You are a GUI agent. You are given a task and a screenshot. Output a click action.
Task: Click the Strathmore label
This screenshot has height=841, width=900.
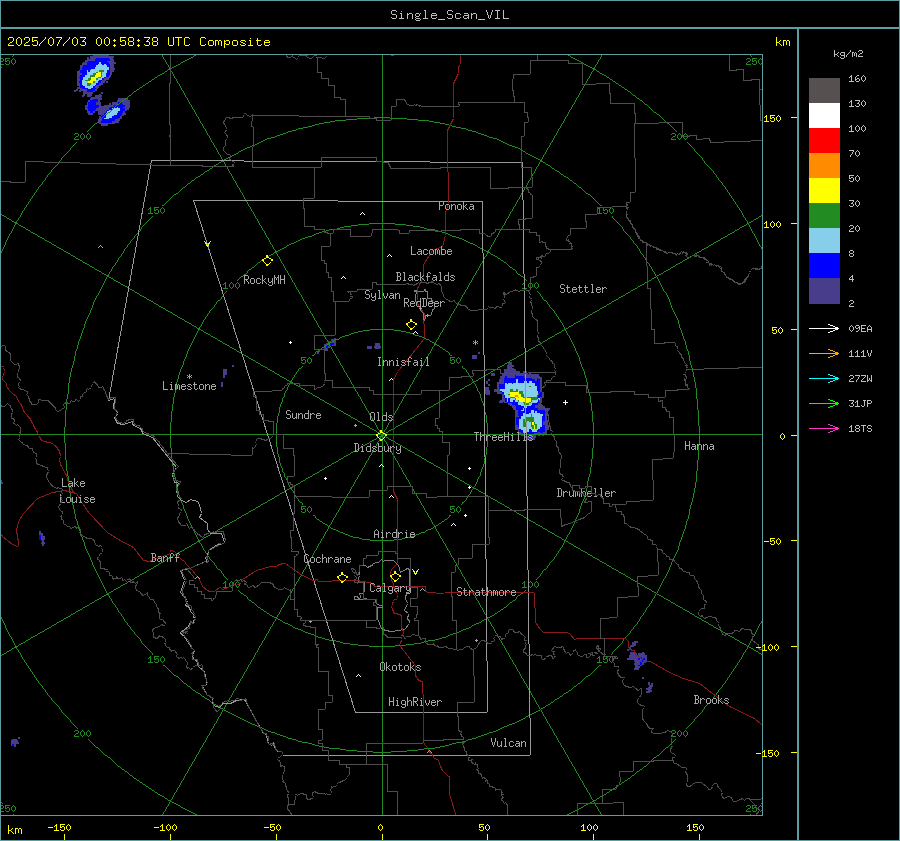pyautogui.click(x=486, y=592)
